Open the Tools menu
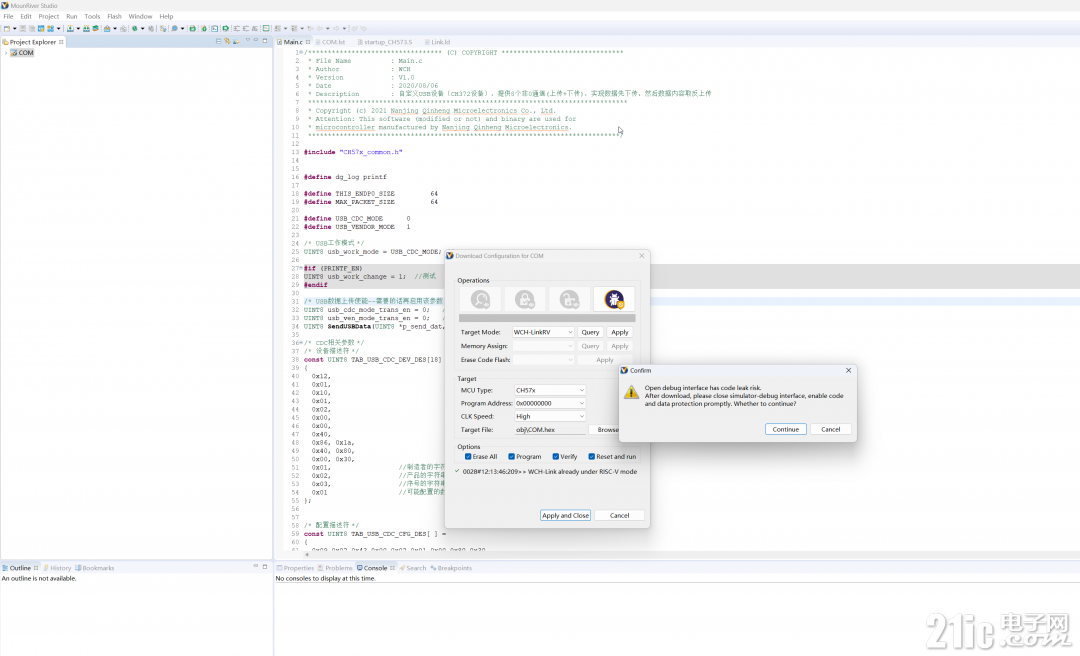 [x=92, y=17]
